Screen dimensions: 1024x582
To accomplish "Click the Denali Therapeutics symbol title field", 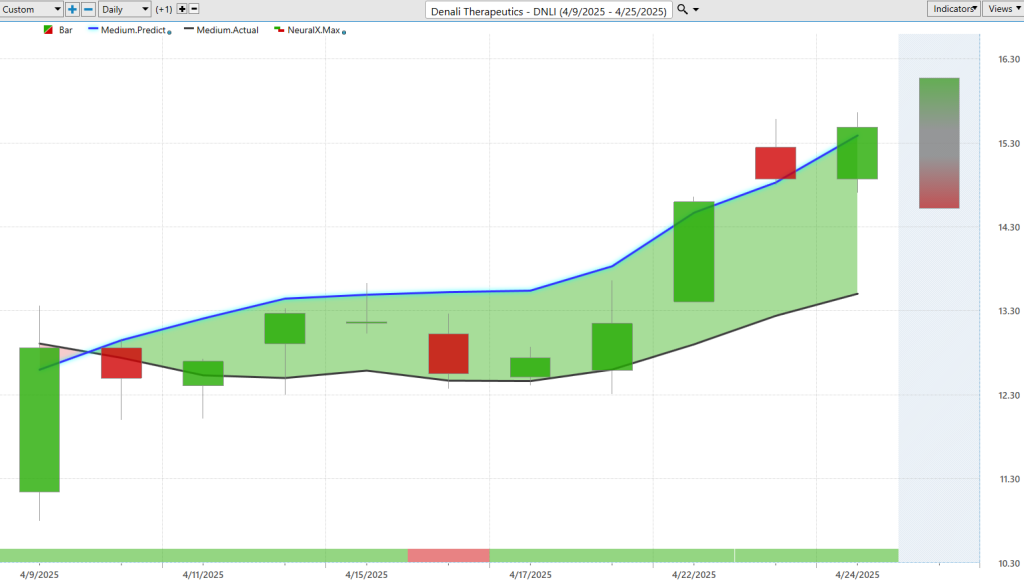I will [x=548, y=10].
